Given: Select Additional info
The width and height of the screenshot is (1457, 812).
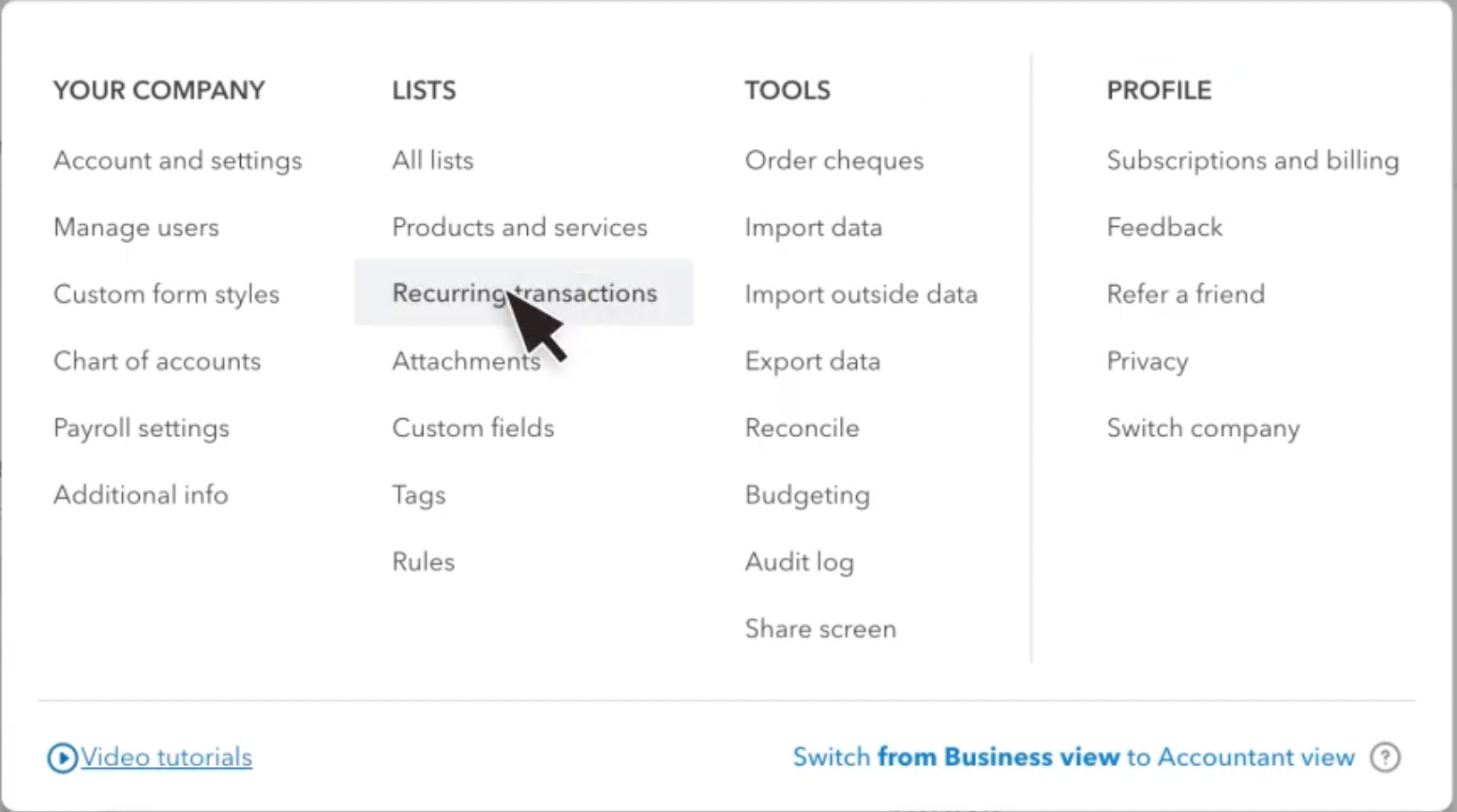Looking at the screenshot, I should point(141,494).
